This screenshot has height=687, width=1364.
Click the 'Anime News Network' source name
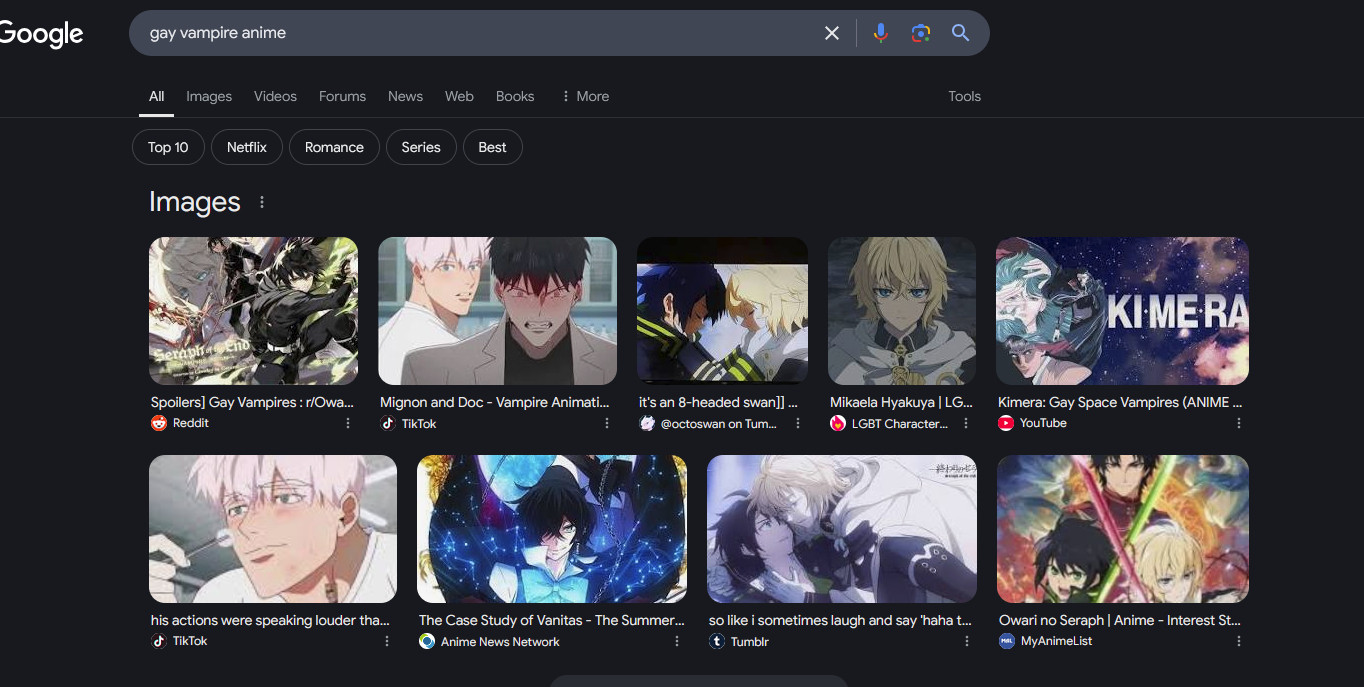tap(500, 642)
